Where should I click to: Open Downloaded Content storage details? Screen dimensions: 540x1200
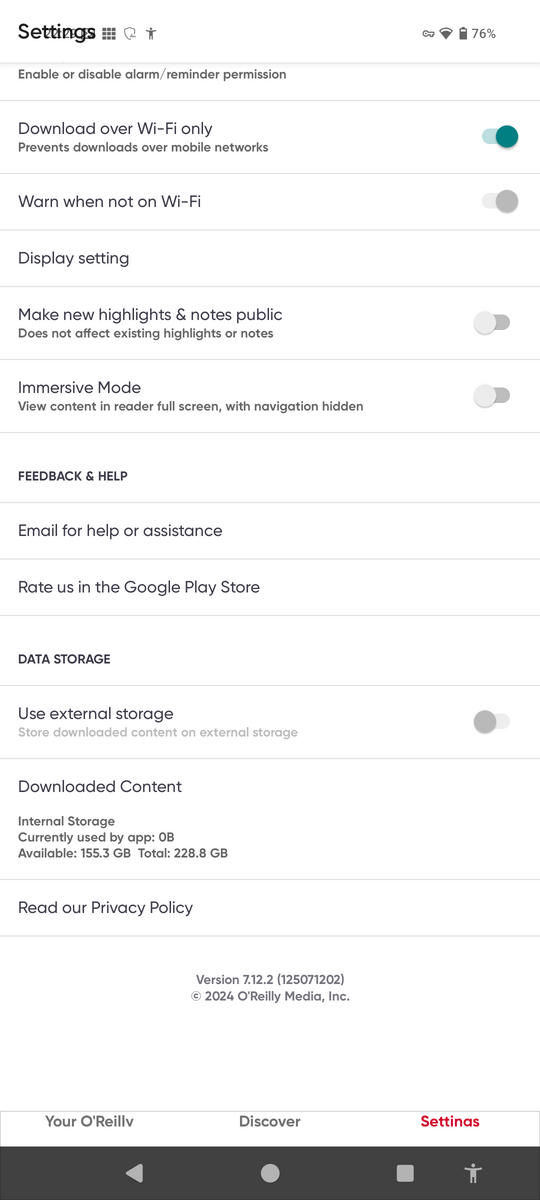270,819
